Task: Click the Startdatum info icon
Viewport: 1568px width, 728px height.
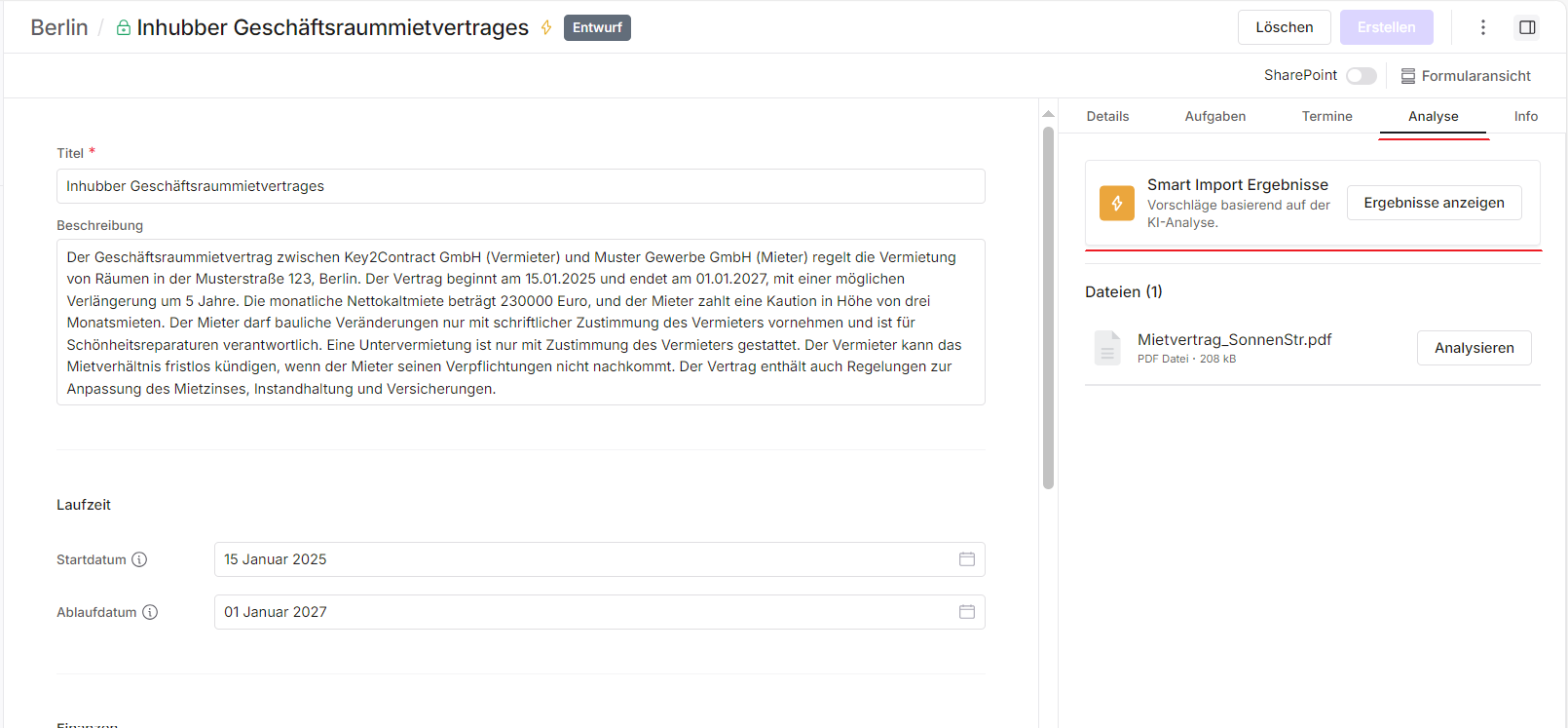Action: tap(139, 559)
